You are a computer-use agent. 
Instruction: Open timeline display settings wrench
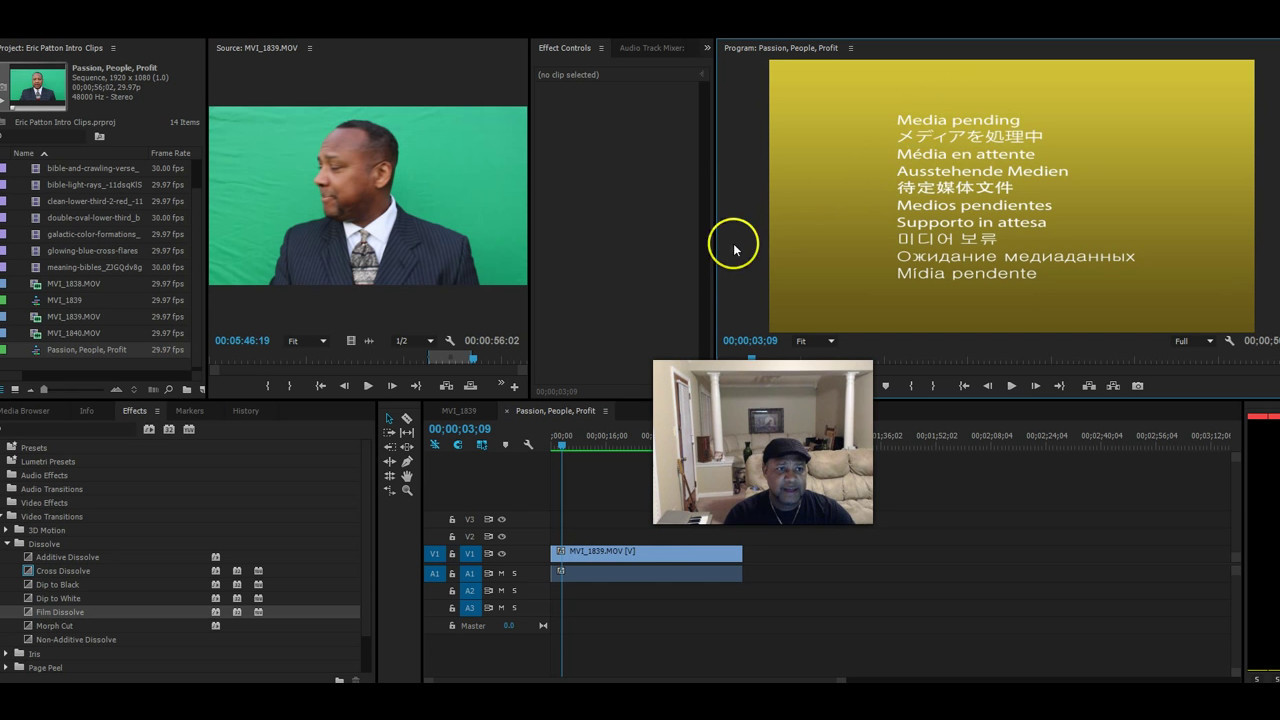coord(528,445)
